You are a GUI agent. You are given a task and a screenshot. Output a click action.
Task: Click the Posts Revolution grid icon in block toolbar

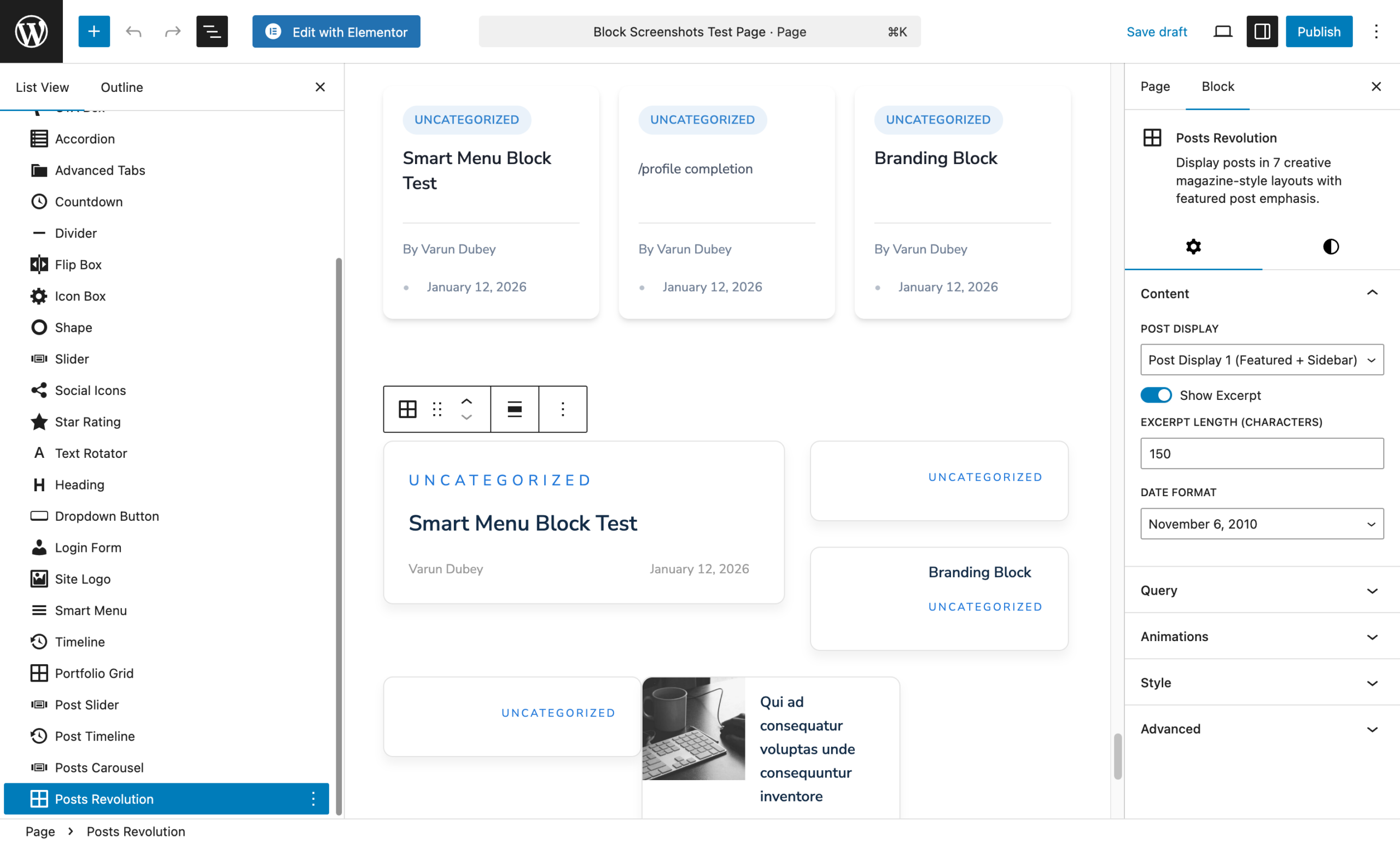407,409
